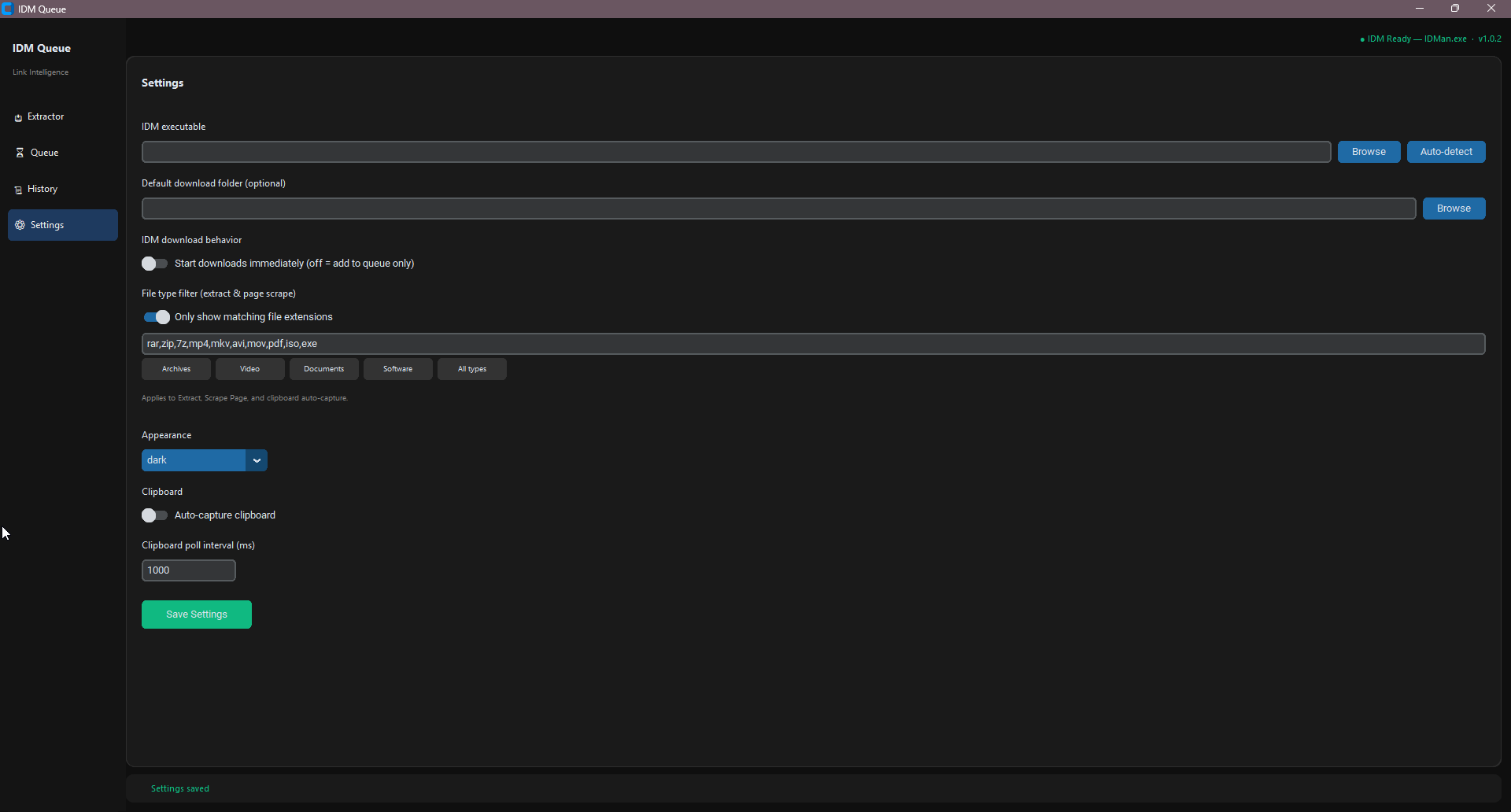Click the Settings saved status text

180,788
